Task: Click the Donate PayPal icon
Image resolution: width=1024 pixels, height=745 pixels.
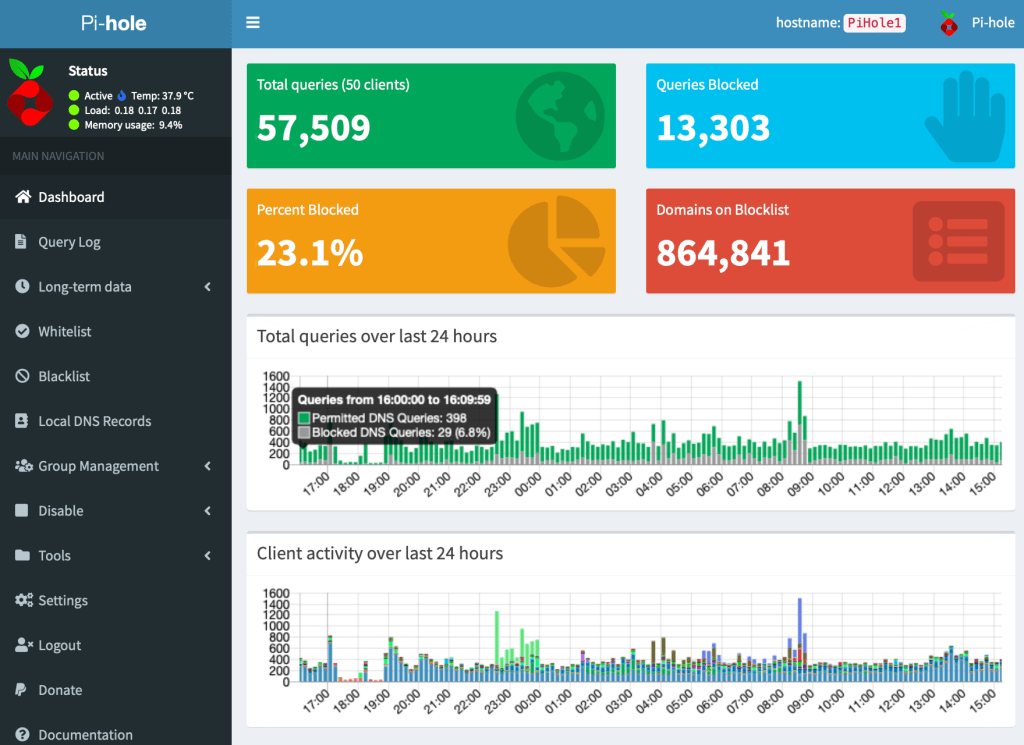Action: [21, 690]
